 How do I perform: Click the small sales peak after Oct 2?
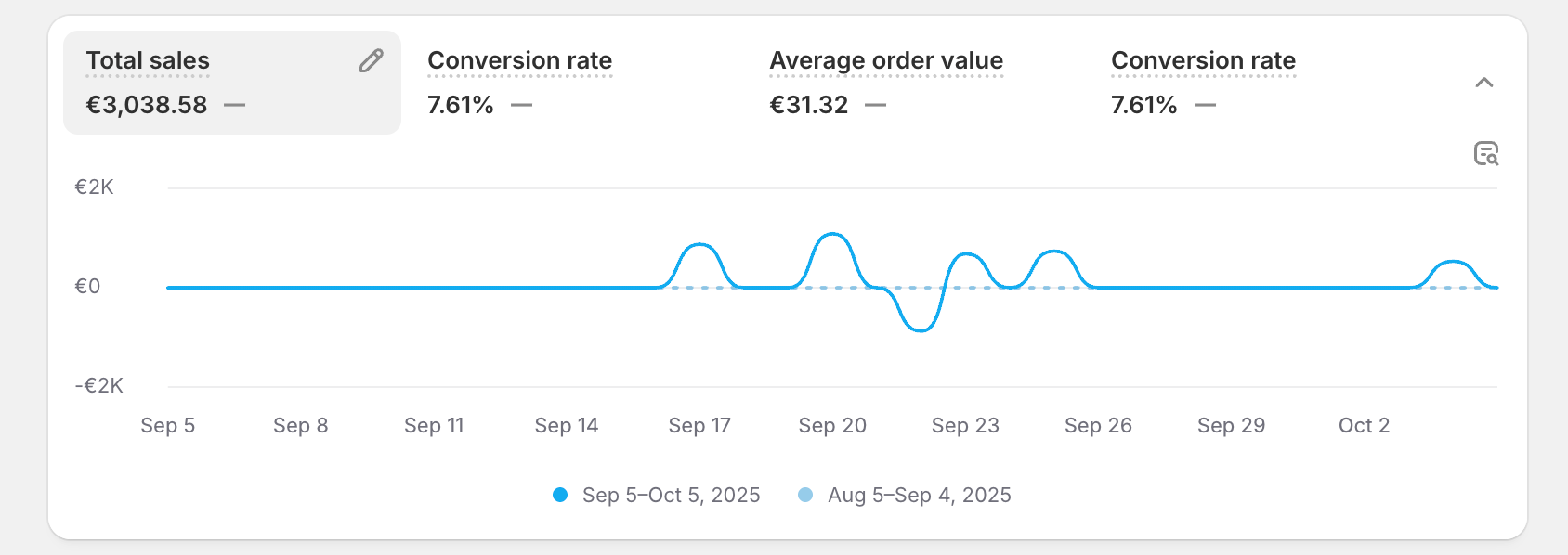[1453, 262]
